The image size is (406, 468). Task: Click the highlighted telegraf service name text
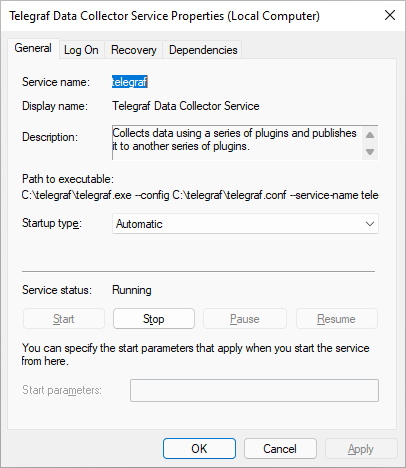(x=130, y=82)
